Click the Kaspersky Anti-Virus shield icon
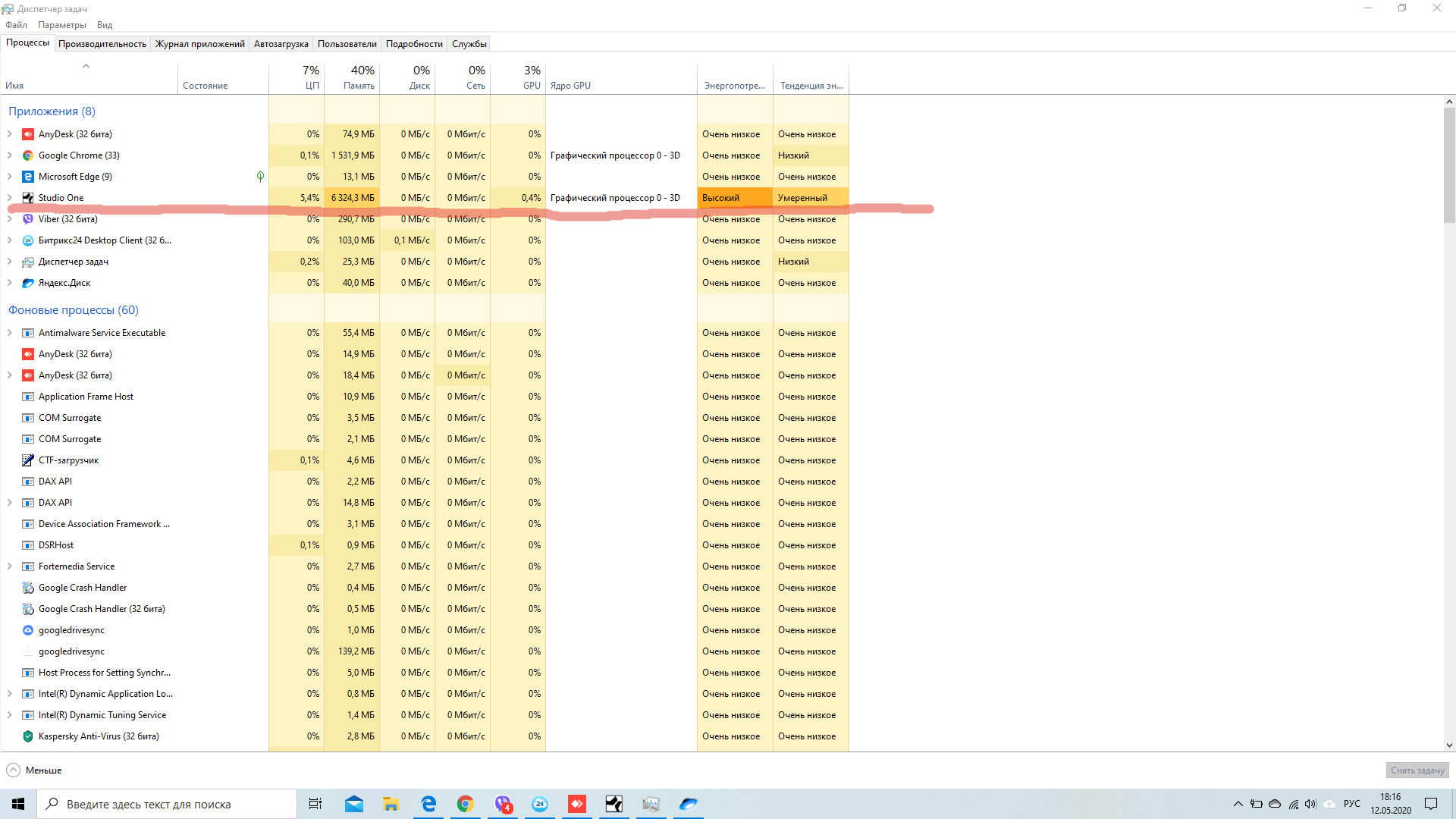The image size is (1456, 819). pyautogui.click(x=28, y=736)
